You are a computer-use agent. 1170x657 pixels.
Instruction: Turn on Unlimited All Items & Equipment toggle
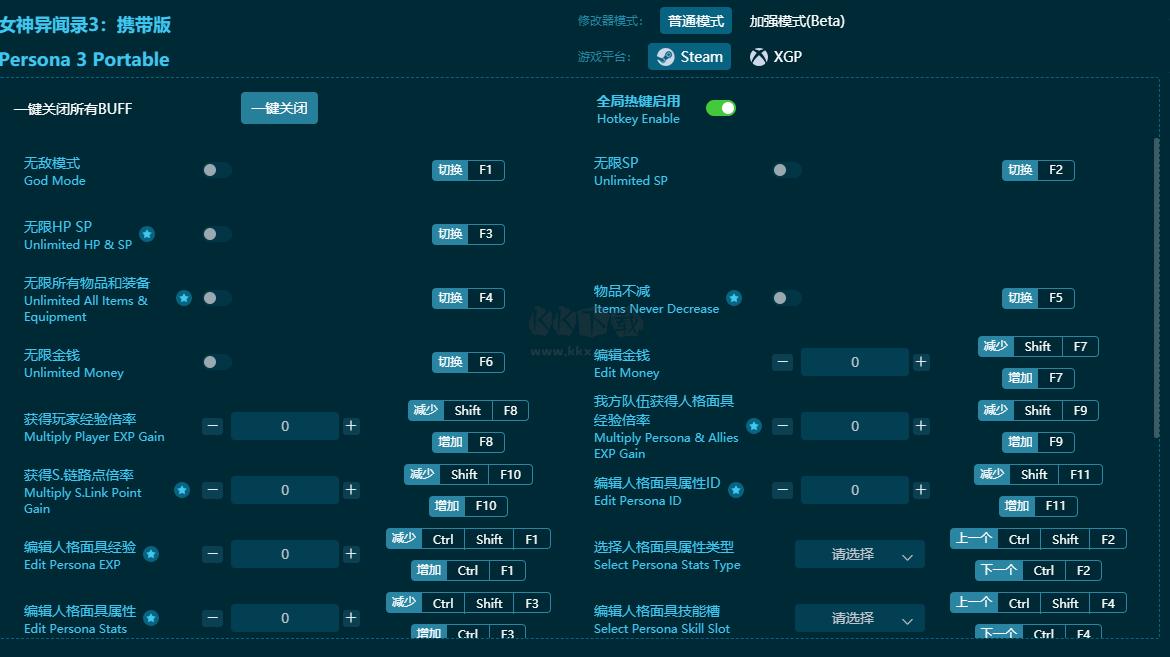click(216, 298)
